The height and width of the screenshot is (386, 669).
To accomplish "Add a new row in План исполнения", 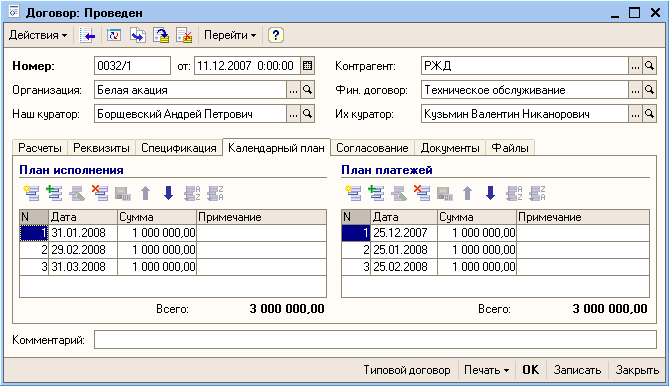I will [31, 193].
